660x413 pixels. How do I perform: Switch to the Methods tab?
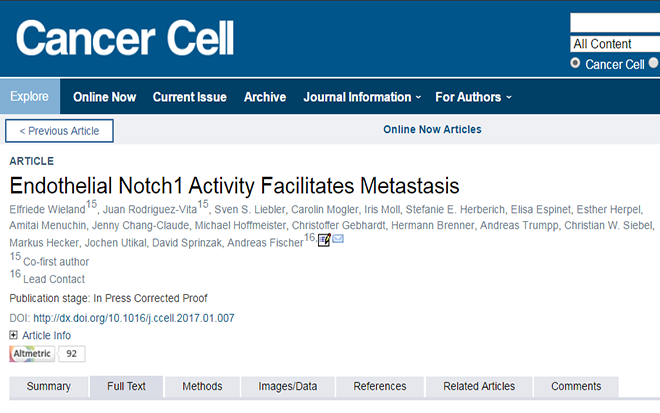tap(202, 386)
